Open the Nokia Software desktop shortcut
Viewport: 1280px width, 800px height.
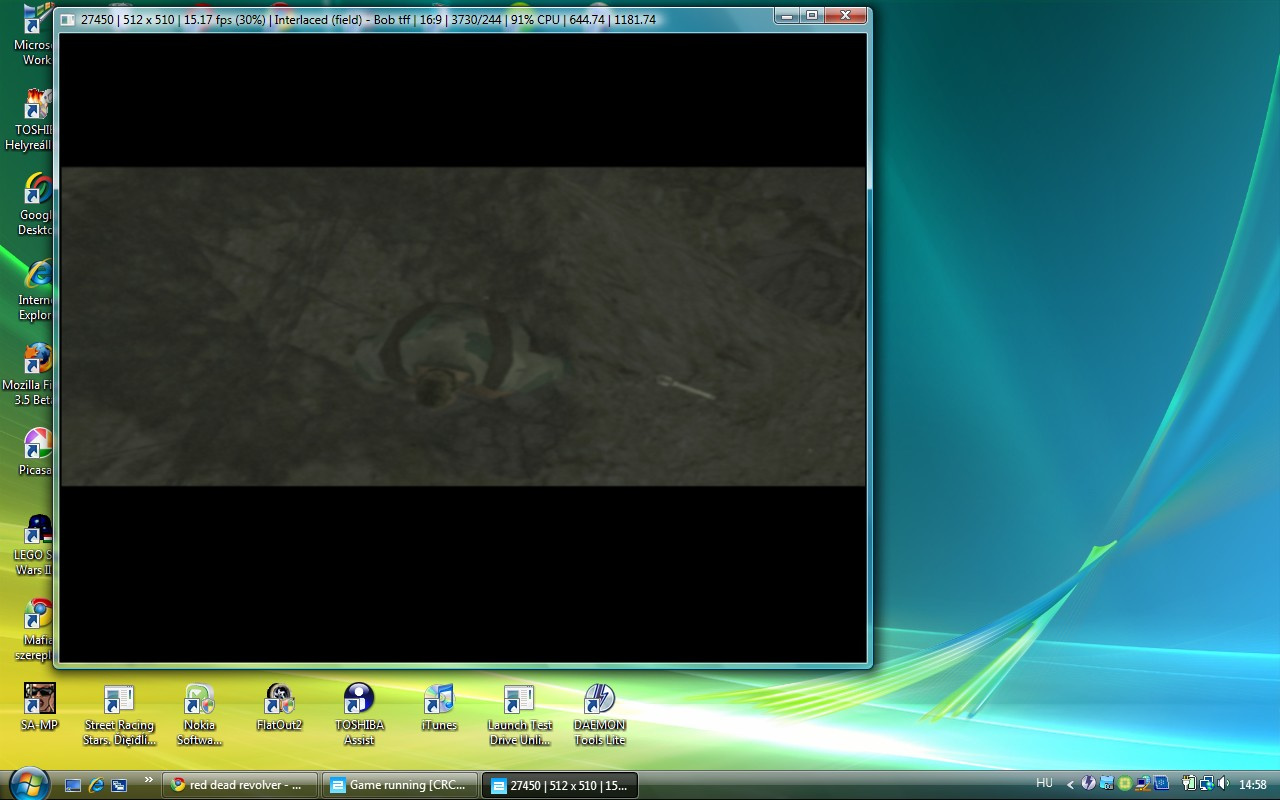199,715
